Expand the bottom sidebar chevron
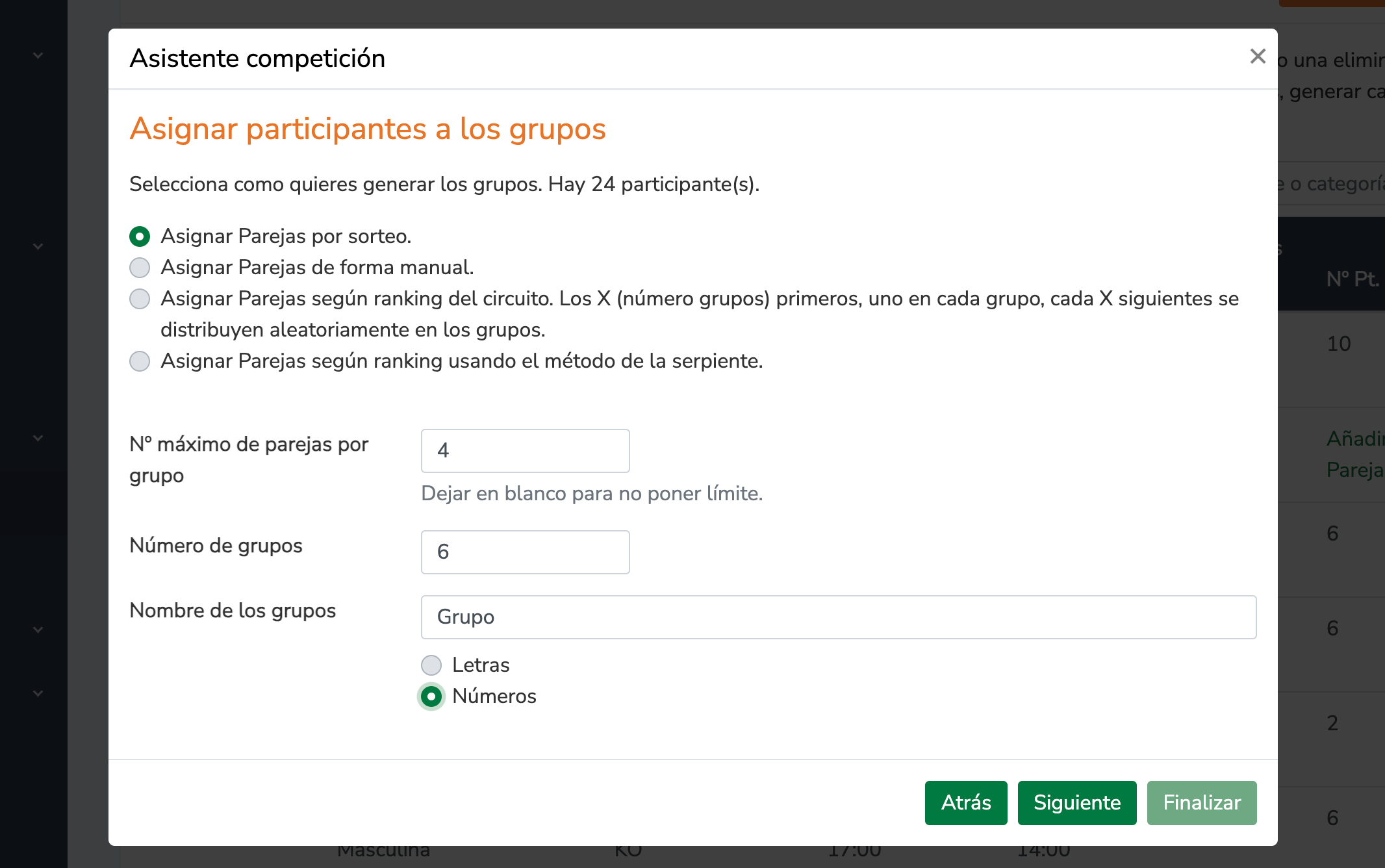The width and height of the screenshot is (1385, 868). pos(38,693)
